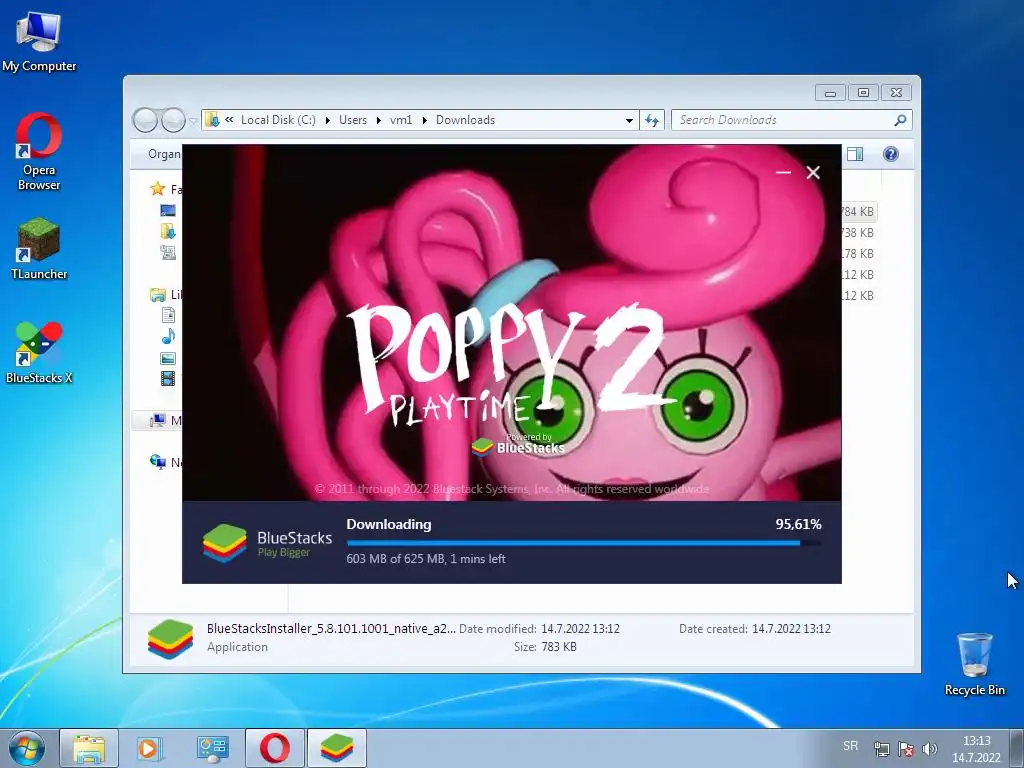Minimize the Explorer Downloads window
This screenshot has height=768, width=1024.
pos(830,93)
